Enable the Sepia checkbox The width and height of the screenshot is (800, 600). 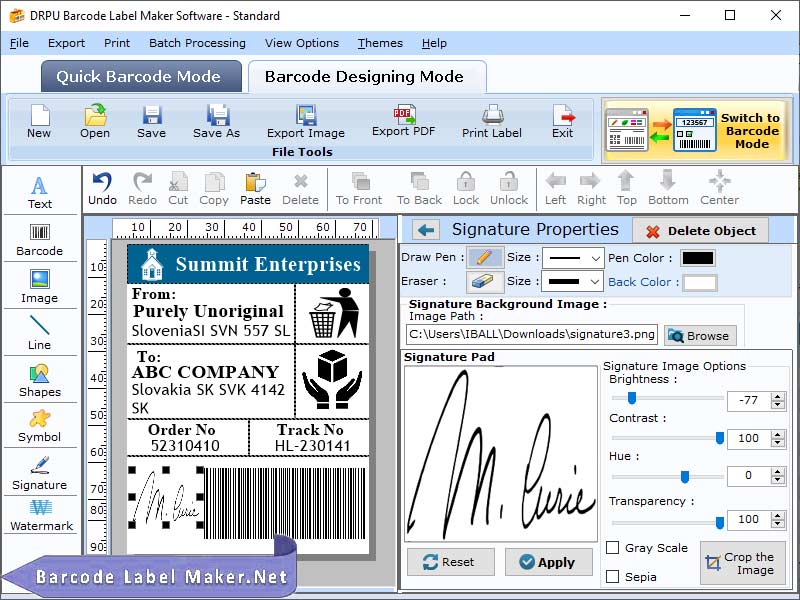[613, 577]
